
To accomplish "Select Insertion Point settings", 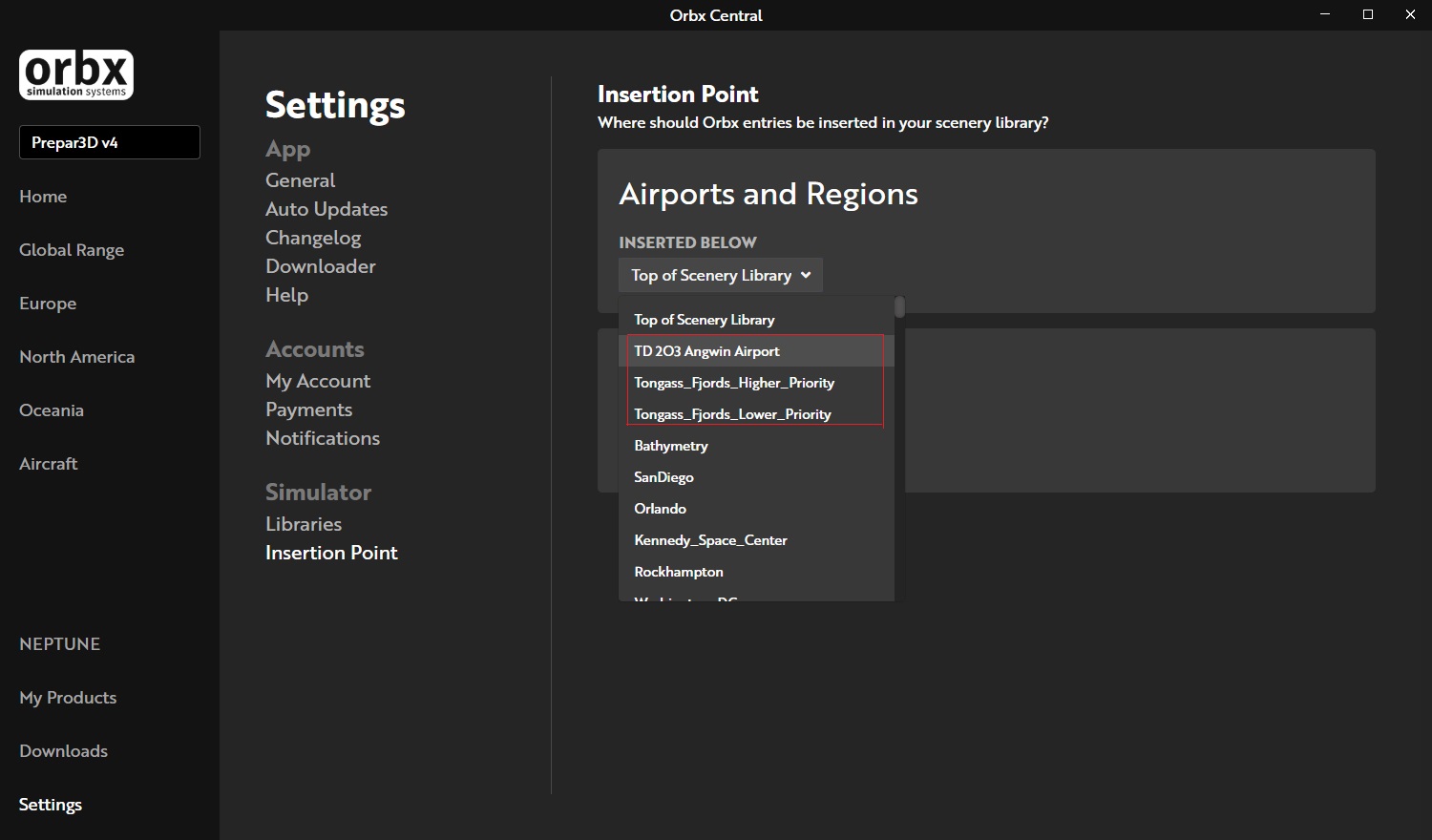I will coord(331,552).
